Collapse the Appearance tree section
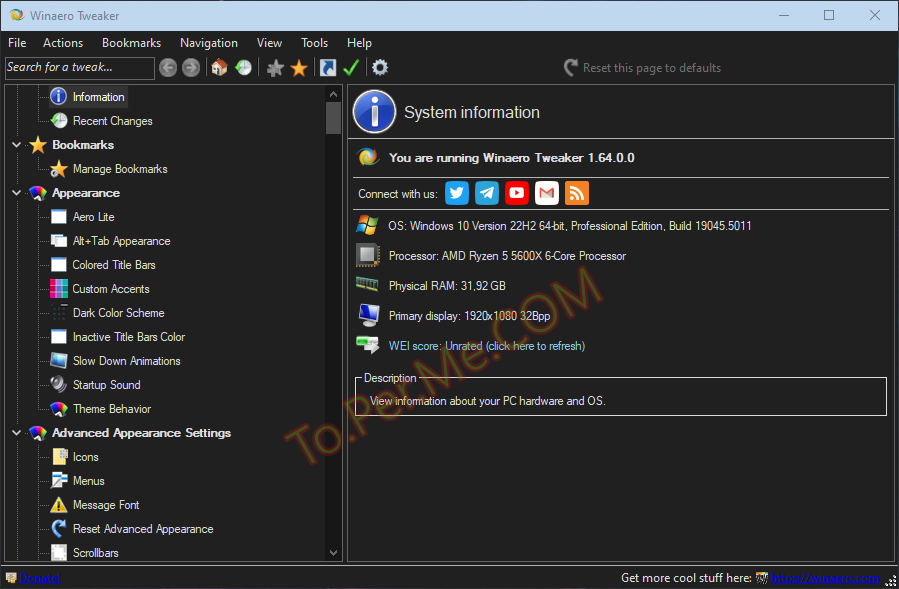The width and height of the screenshot is (899, 589). tap(17, 193)
